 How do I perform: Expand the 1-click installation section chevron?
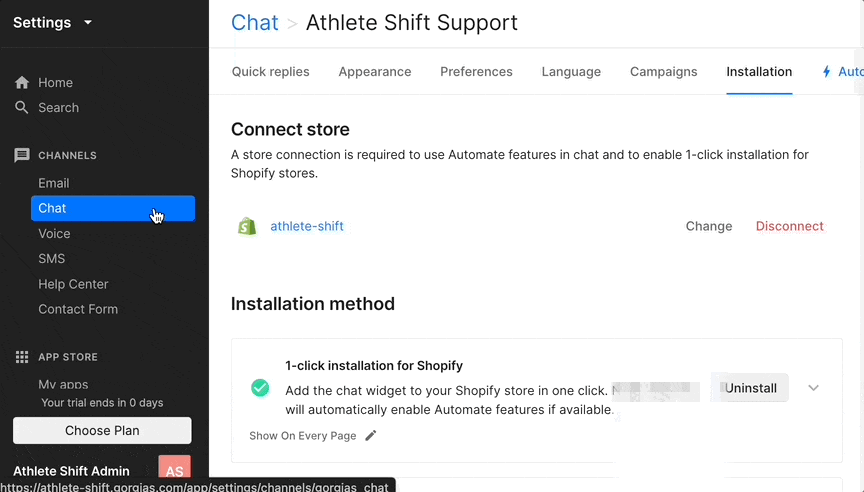click(813, 388)
